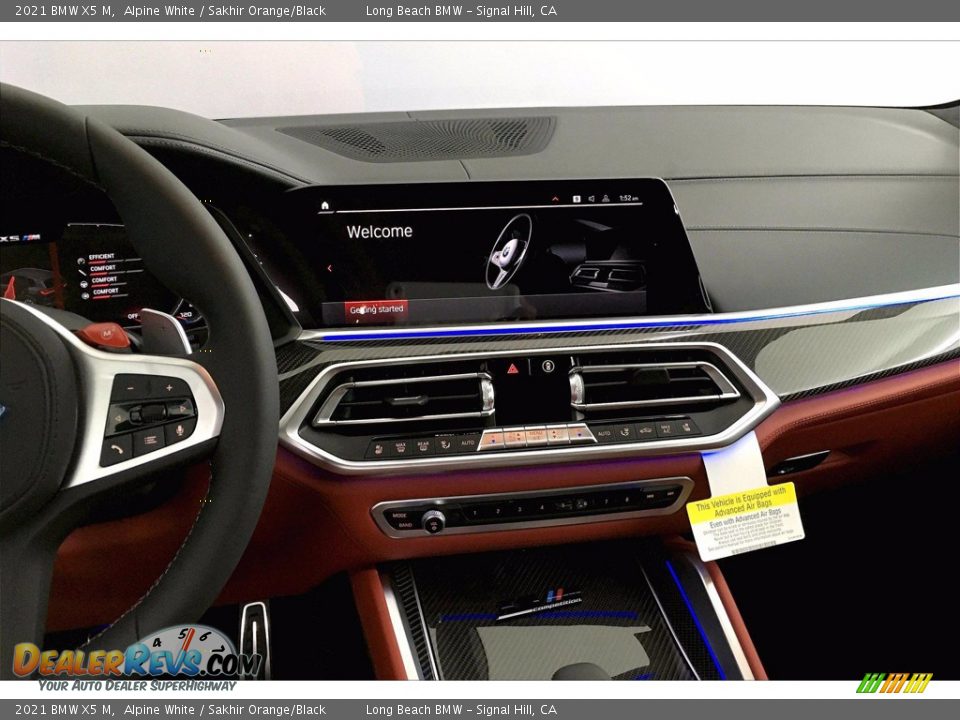
Task: Push the right air distribution button
Action: [624, 432]
